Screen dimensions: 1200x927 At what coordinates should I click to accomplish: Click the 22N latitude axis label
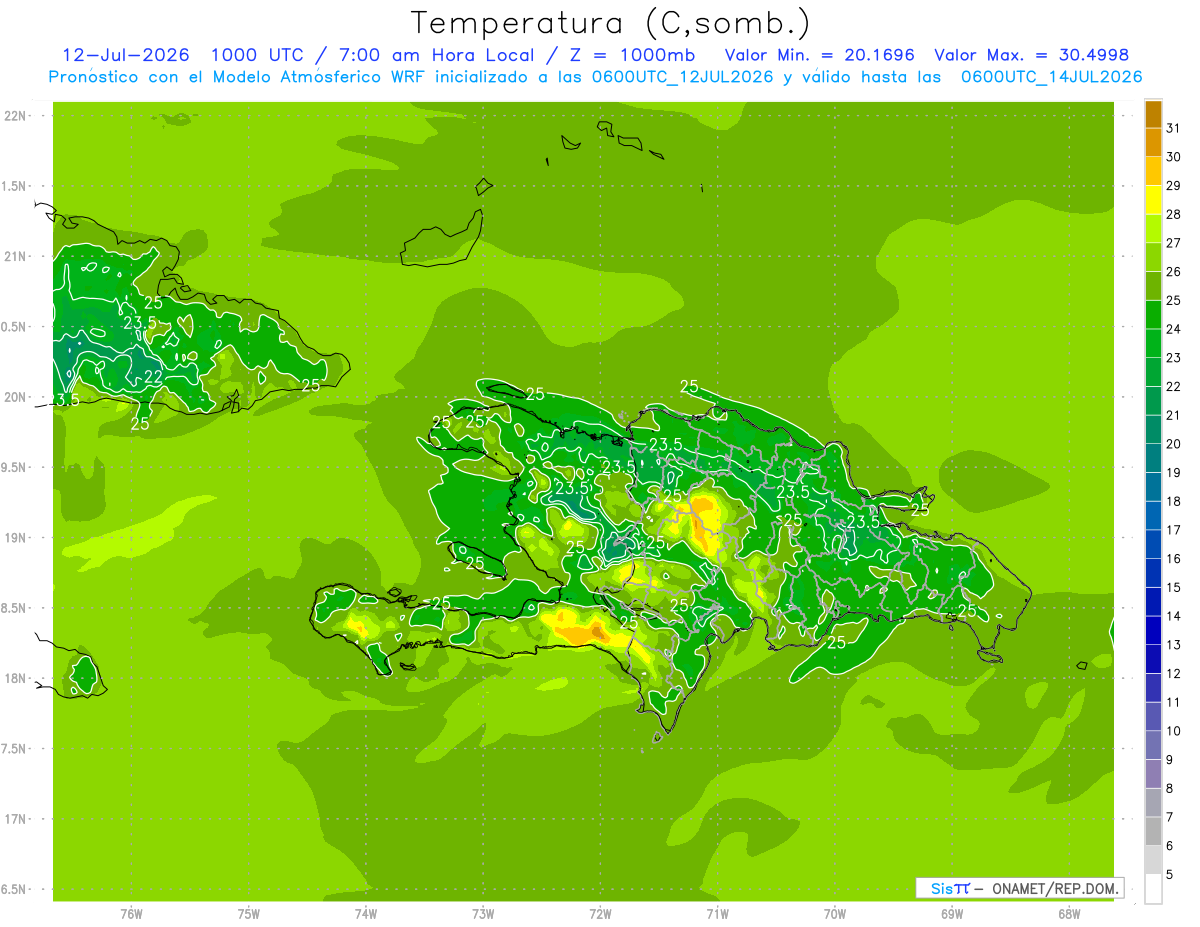coord(16,116)
